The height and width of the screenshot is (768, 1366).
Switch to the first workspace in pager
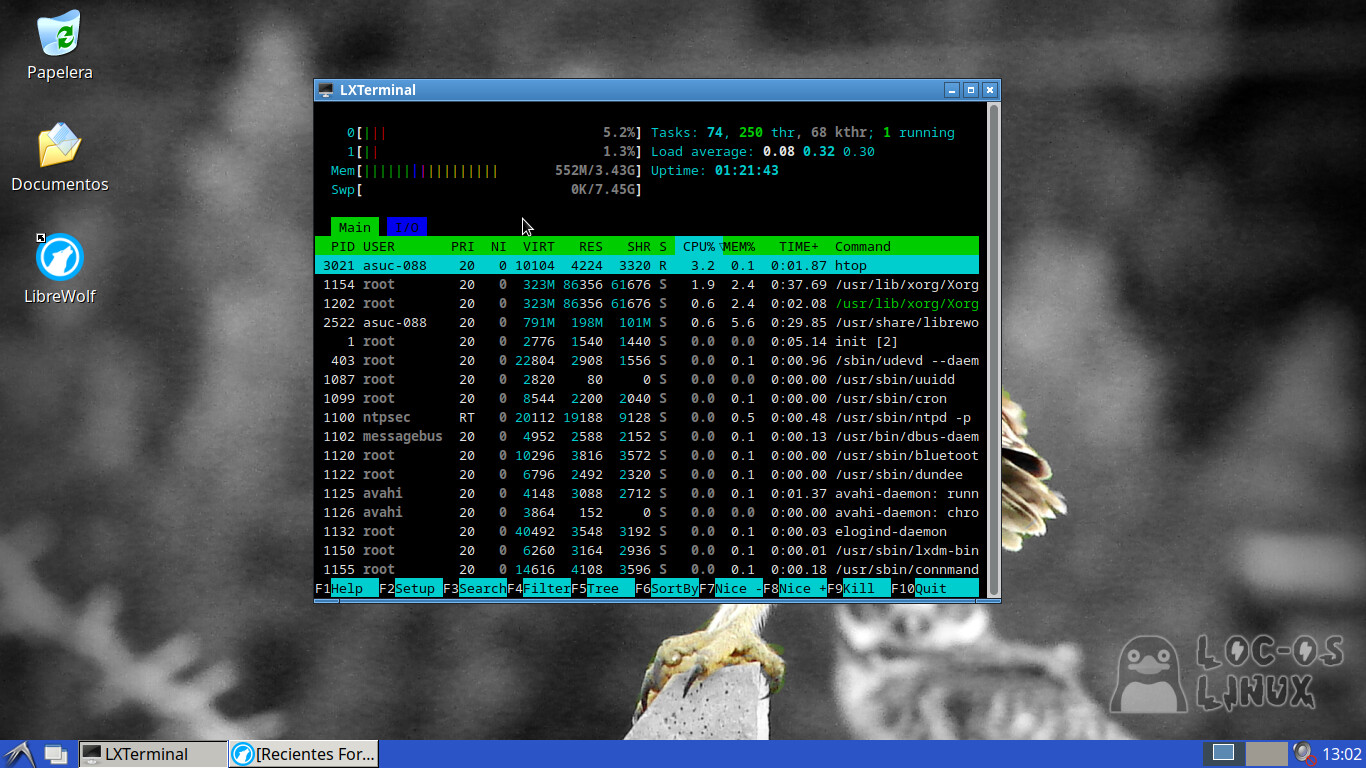pyautogui.click(x=1223, y=753)
